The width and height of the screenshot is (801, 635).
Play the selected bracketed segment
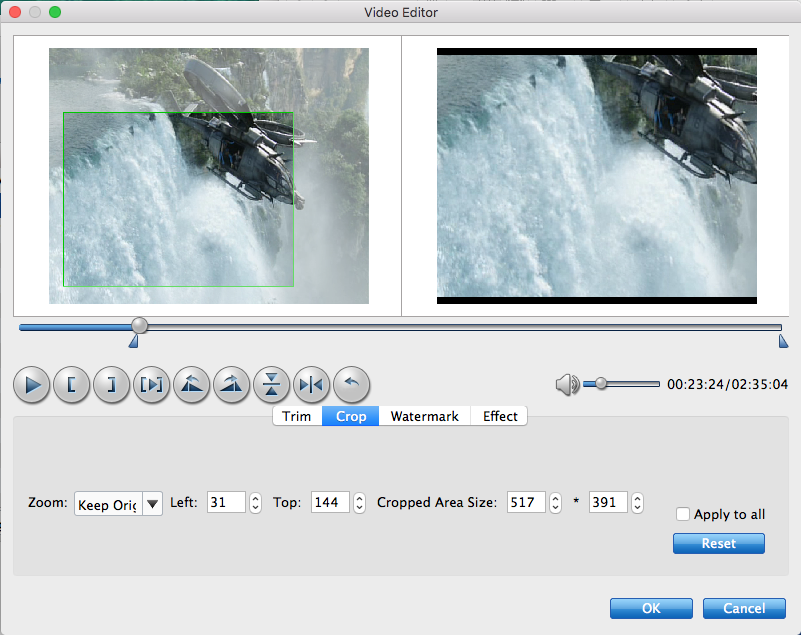[151, 384]
